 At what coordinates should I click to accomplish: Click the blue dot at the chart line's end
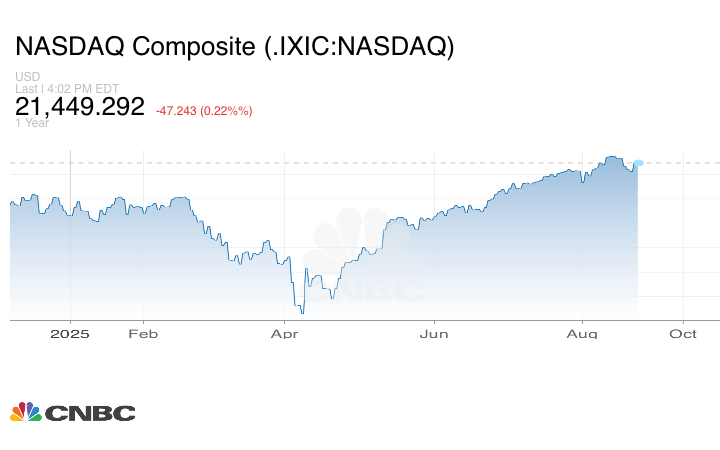click(x=639, y=163)
